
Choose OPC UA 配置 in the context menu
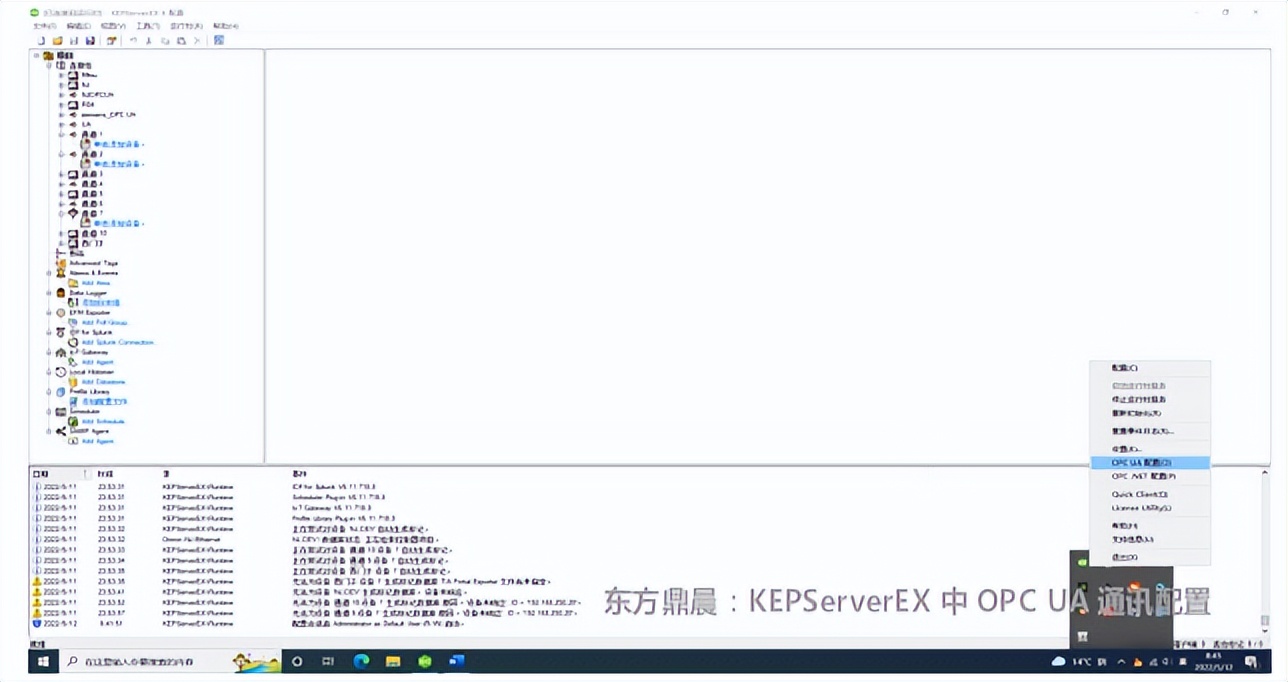pos(1150,463)
